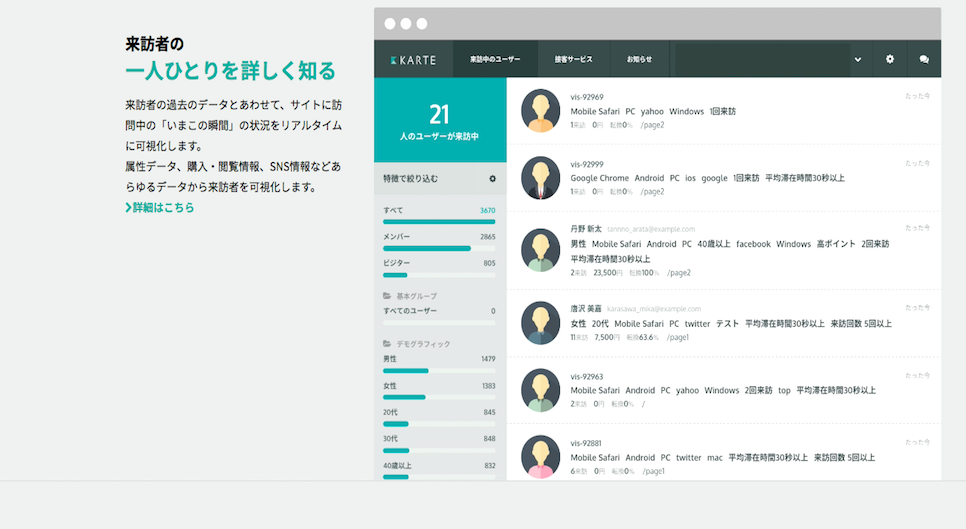Click the すべて progress bar
The height and width of the screenshot is (529, 966).
click(439, 222)
